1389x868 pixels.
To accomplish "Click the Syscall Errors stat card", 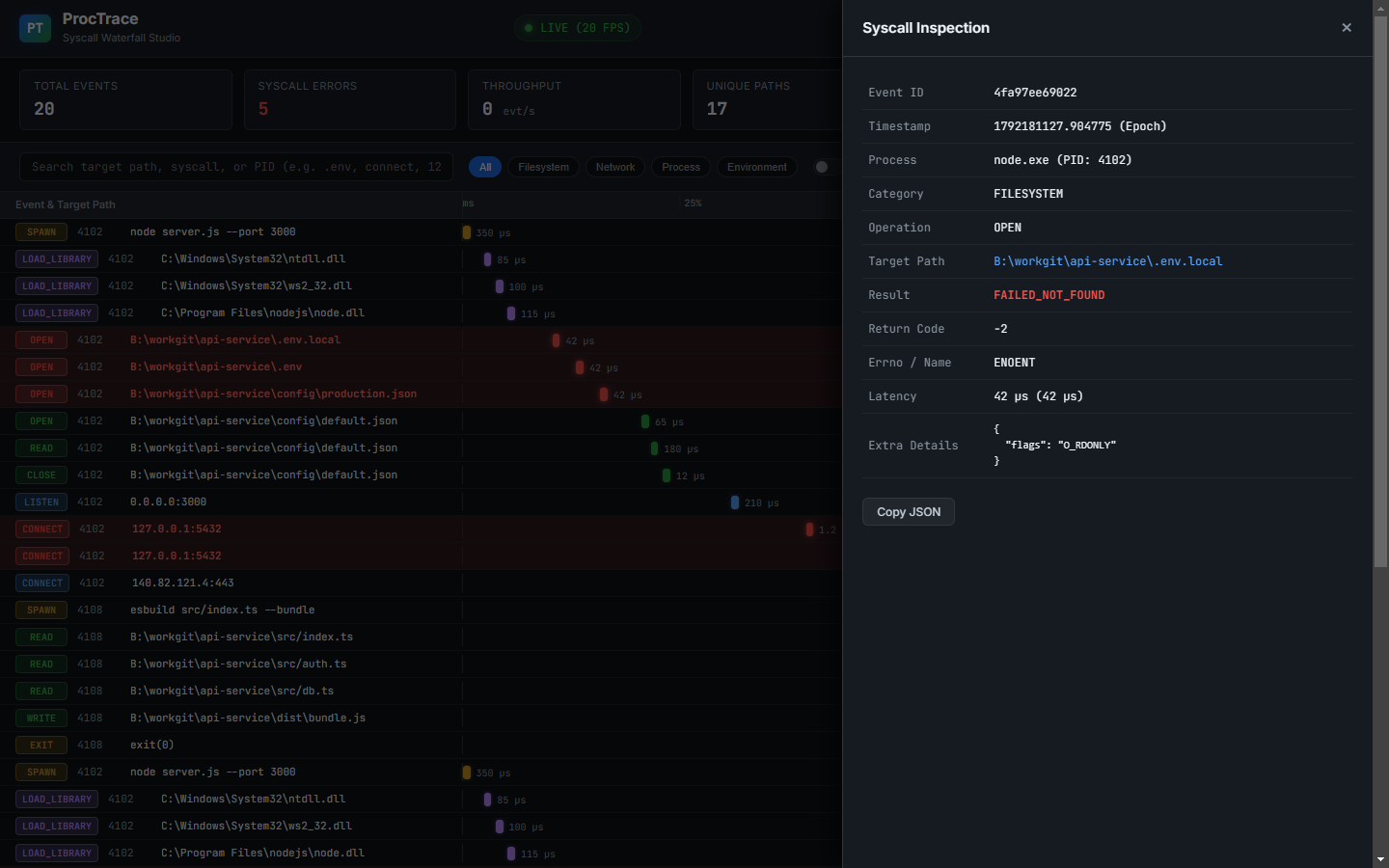I will pos(350,99).
